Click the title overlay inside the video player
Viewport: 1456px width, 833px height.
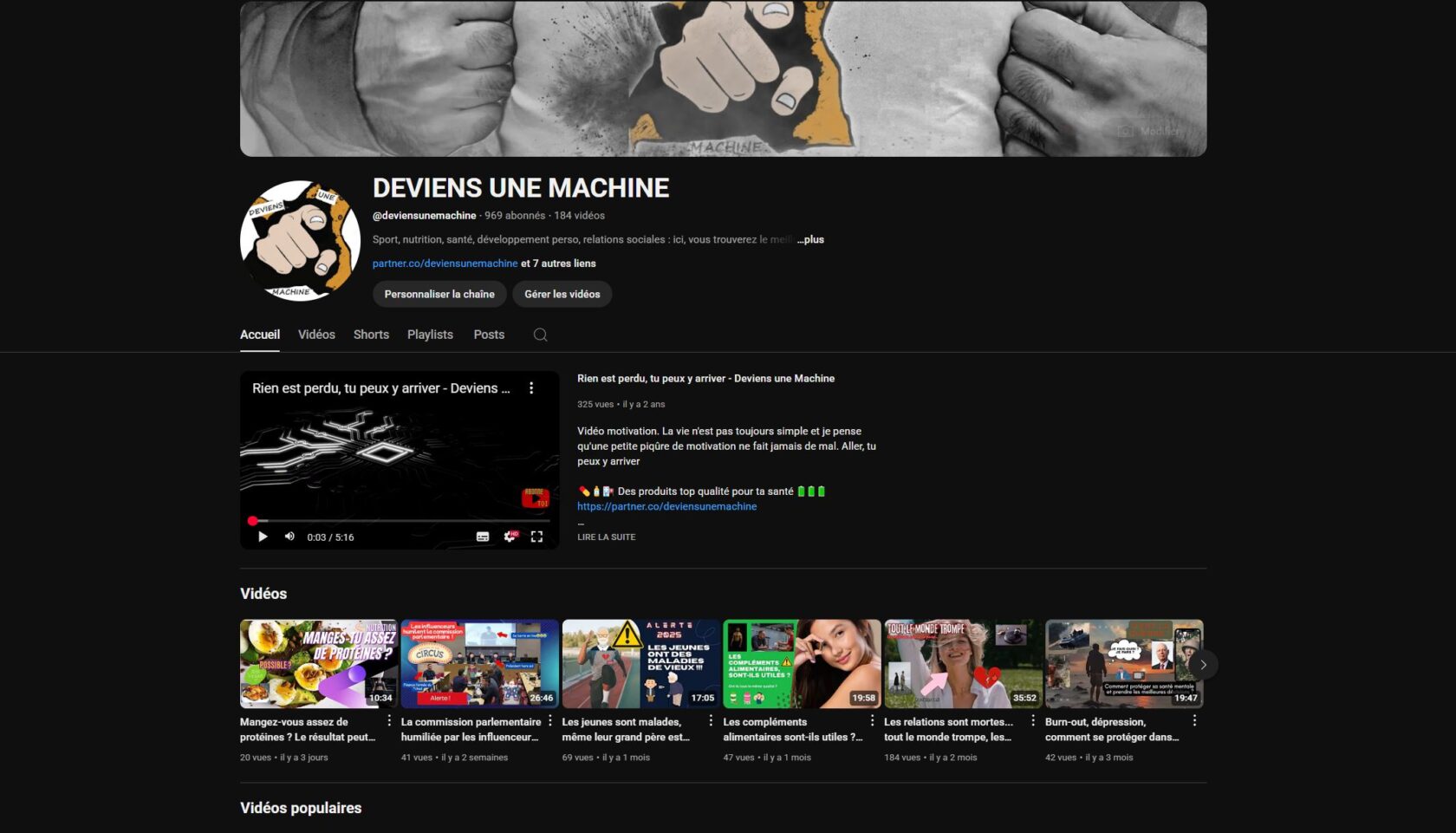pos(381,388)
